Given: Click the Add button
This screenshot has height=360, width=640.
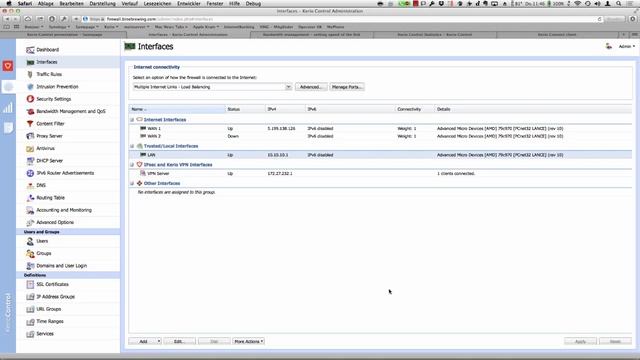Looking at the screenshot, I should coord(143,341).
